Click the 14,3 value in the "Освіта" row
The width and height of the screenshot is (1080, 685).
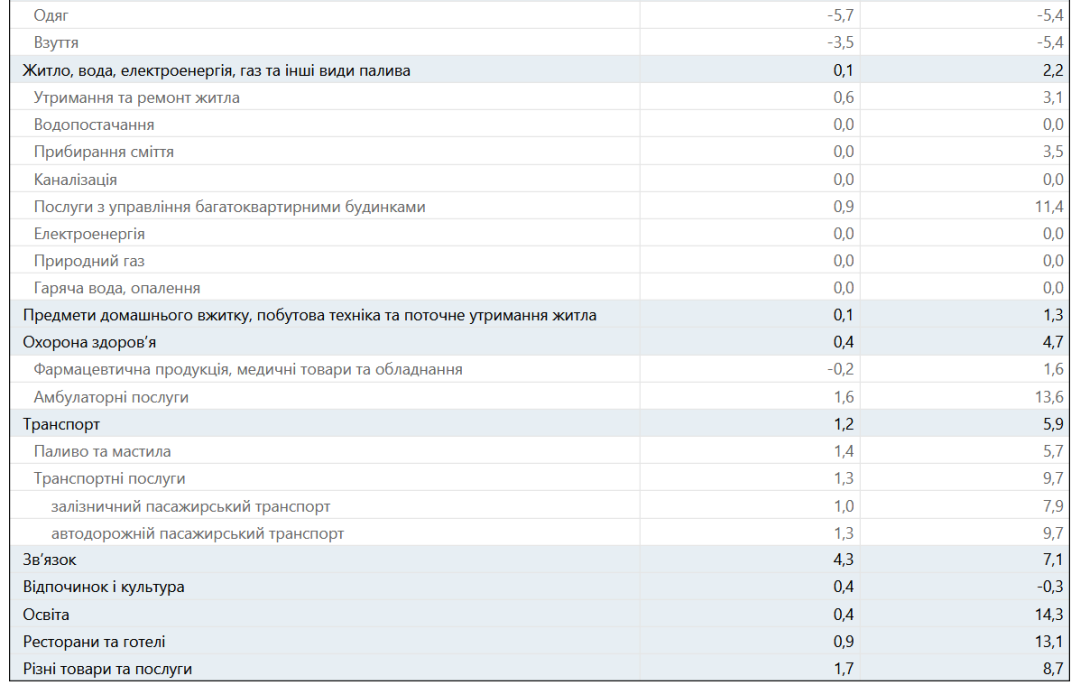coord(1048,614)
